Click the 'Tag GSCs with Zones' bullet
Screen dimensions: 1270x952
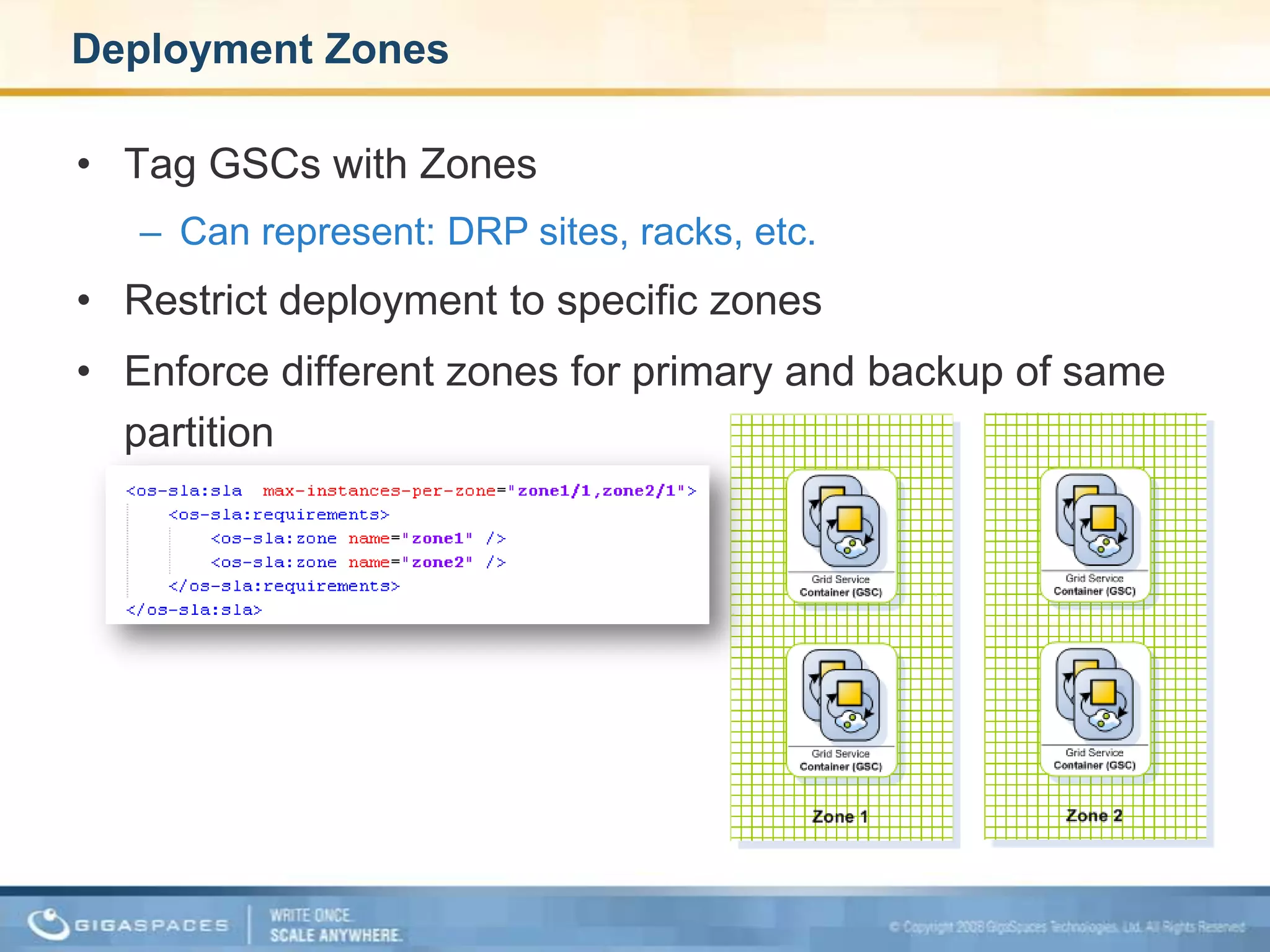(x=330, y=164)
